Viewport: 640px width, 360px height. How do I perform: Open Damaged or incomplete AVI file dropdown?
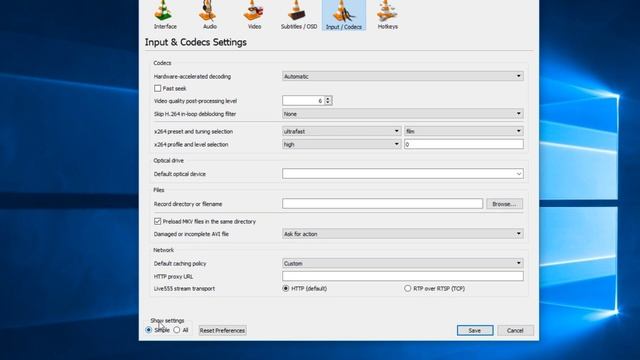pos(402,234)
